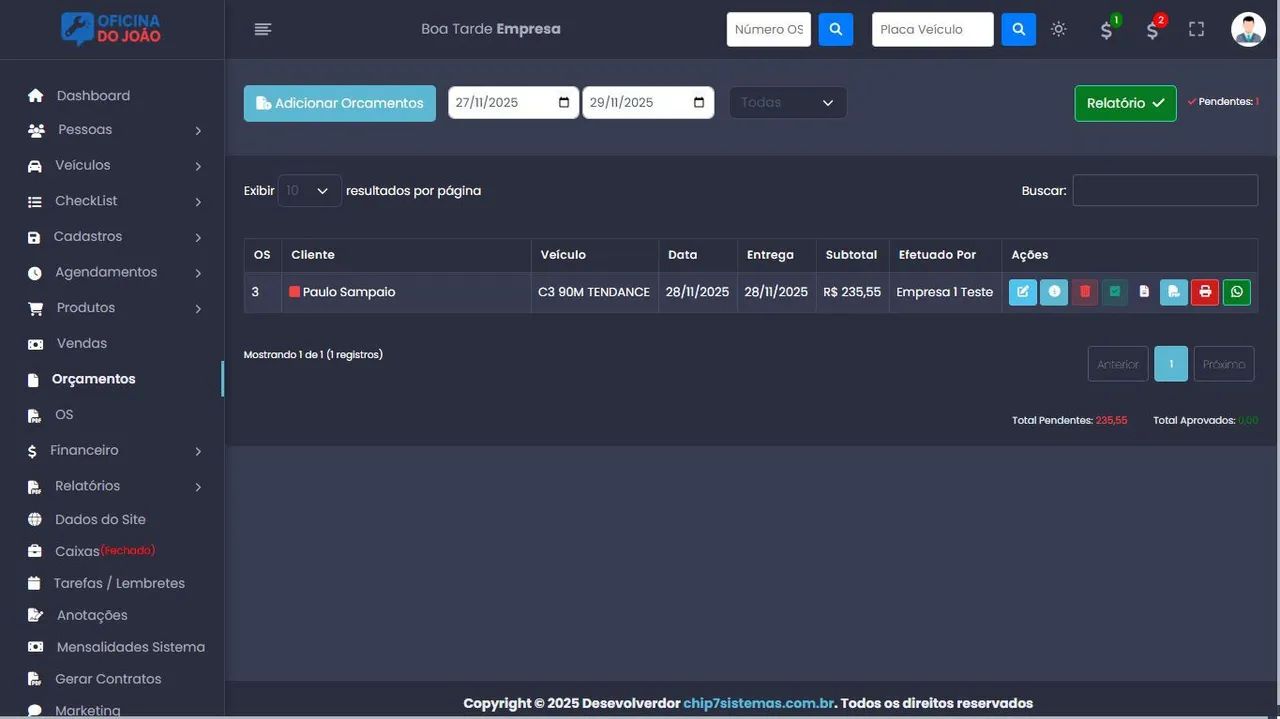The height and width of the screenshot is (719, 1280).
Task: Sort table by Entrega column header
Action: [x=776, y=255]
